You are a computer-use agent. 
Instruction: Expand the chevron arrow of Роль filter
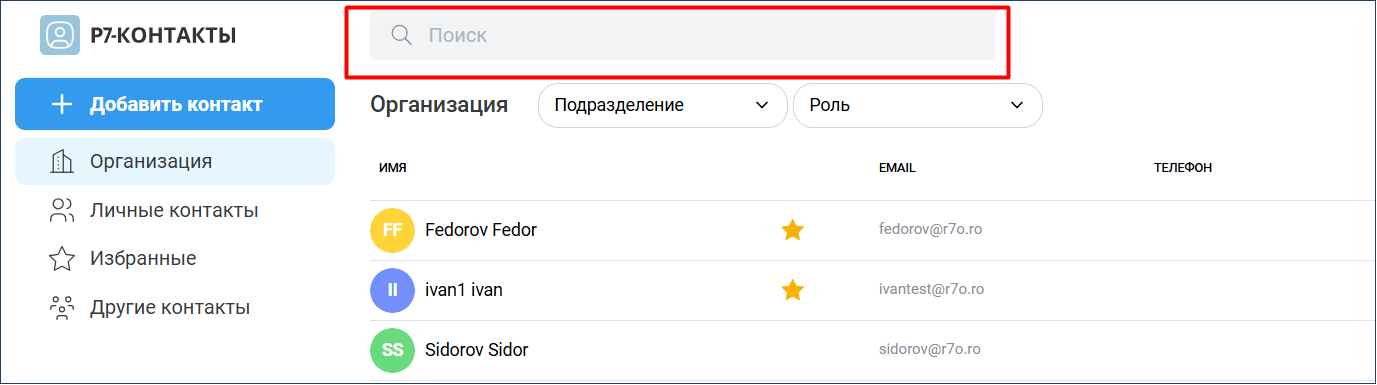[1018, 105]
